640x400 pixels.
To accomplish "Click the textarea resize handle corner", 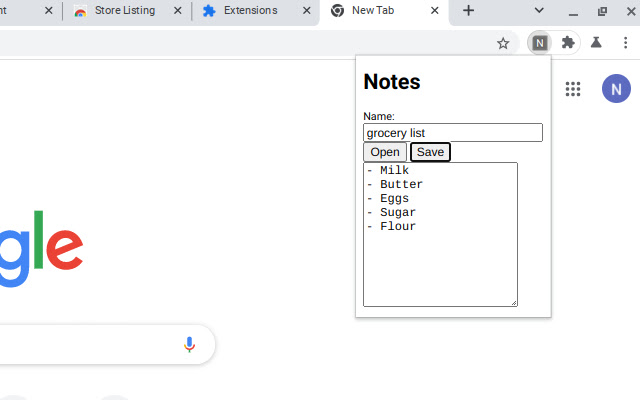I will pos(514,302).
